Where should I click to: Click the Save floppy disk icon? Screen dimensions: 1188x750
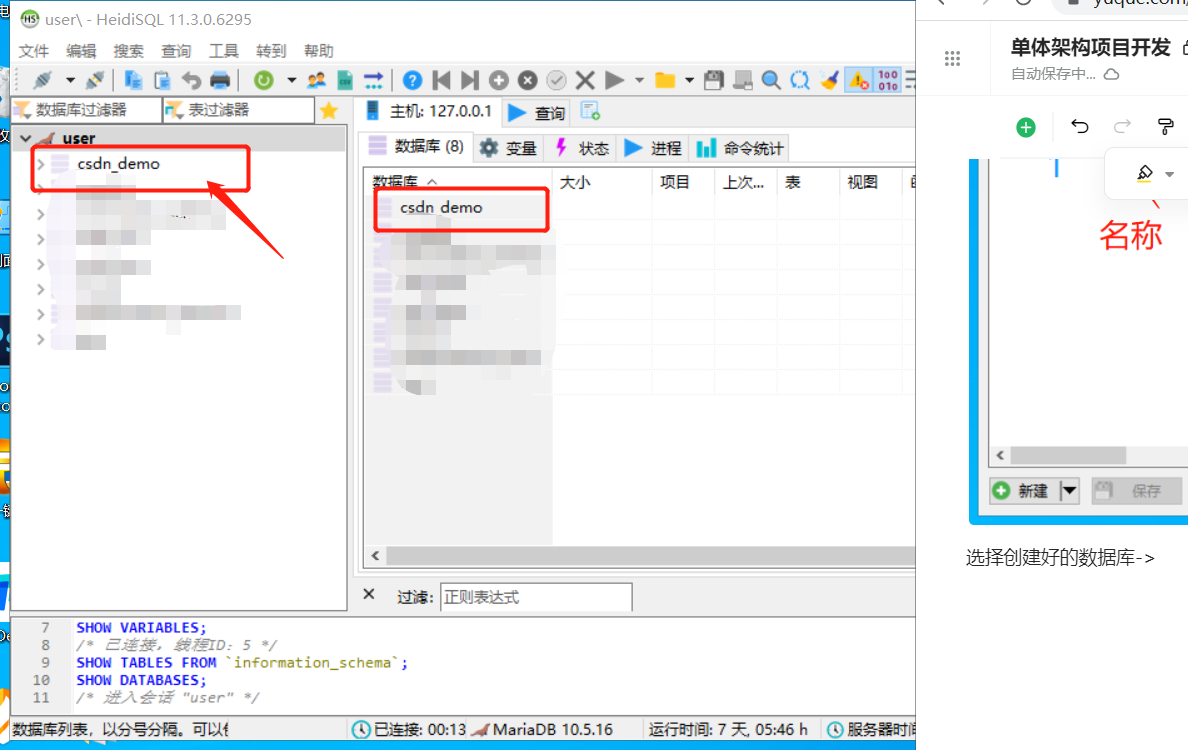coord(713,80)
